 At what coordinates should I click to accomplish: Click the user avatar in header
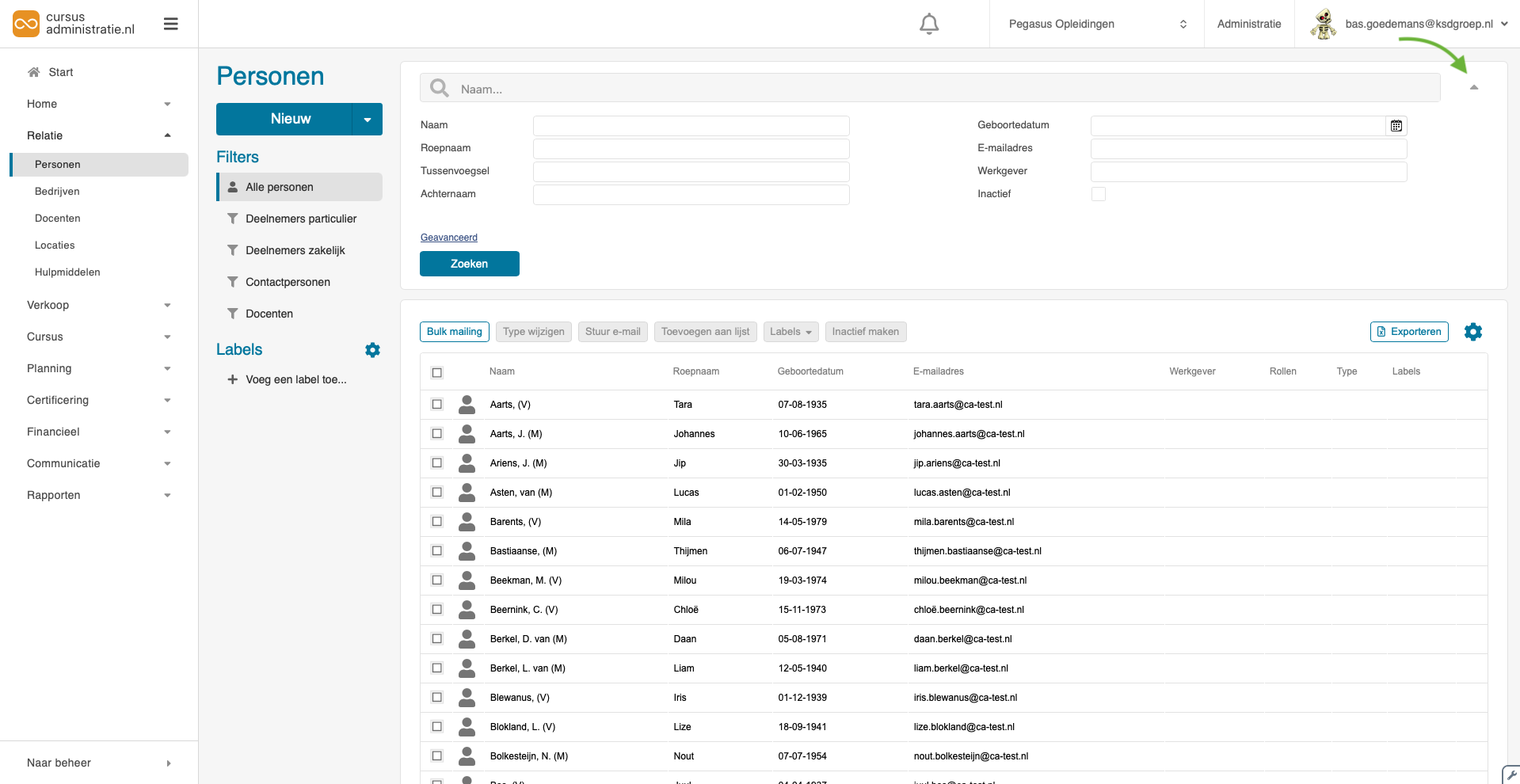pos(1323,24)
